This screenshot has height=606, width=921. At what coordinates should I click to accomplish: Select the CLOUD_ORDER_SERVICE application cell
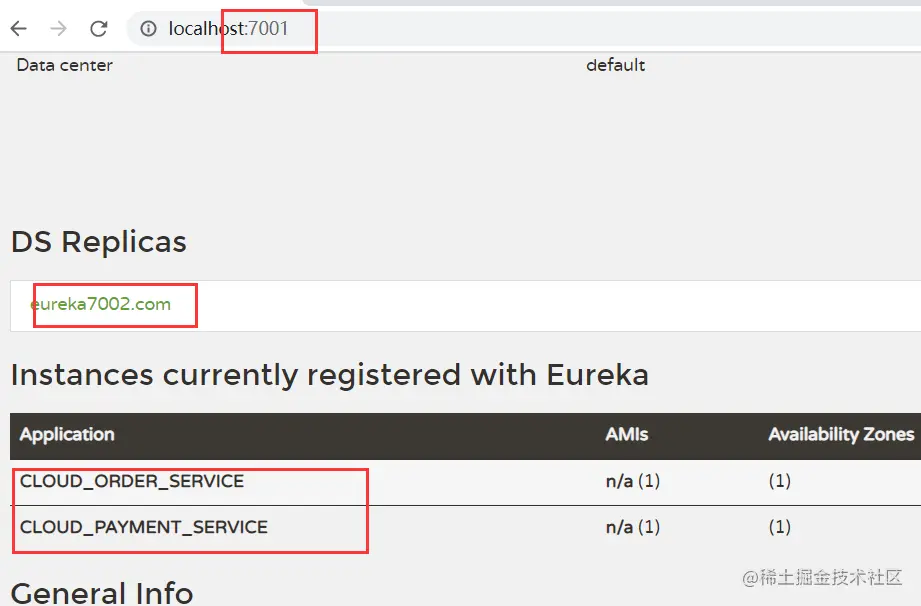132,481
